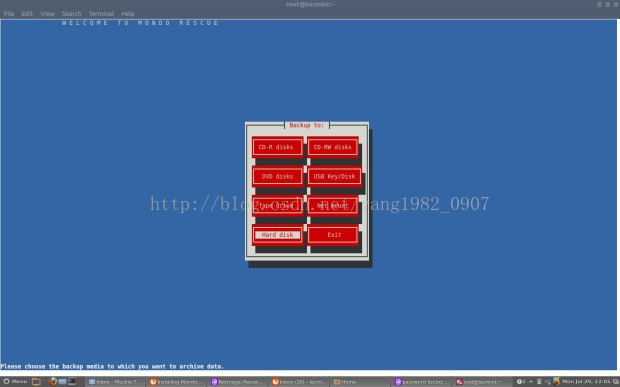This screenshot has width=620, height=387.
Task: Switch to the Home folder taskbar window
Action: (x=359, y=382)
